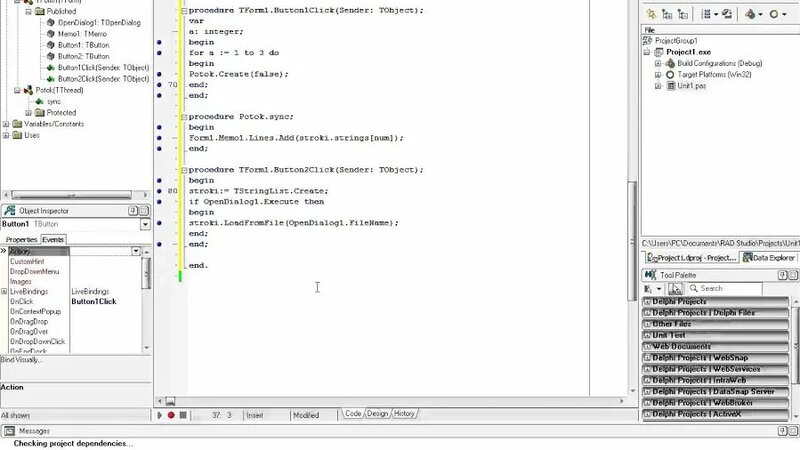
Task: Open the Properties tab in Object Inspector
Action: click(x=21, y=239)
